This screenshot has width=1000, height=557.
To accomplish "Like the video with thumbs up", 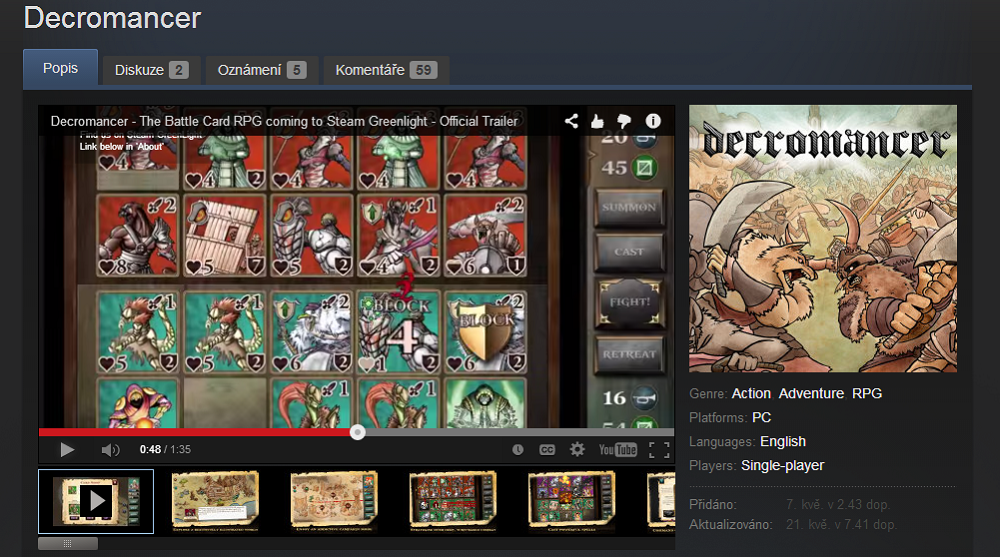I will coord(598,121).
